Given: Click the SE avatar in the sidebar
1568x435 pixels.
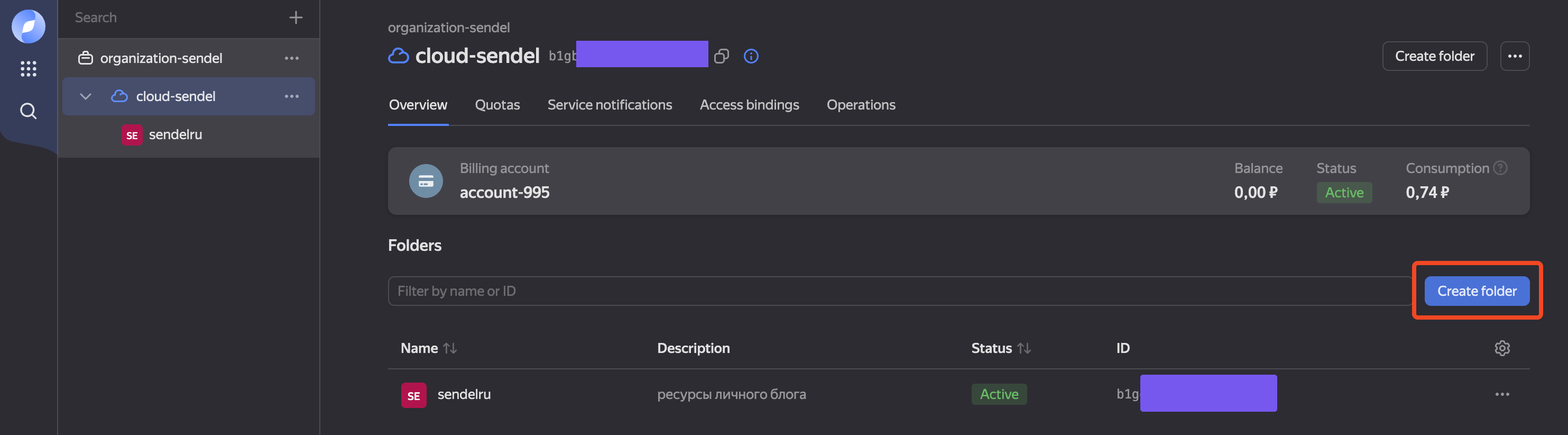Looking at the screenshot, I should (132, 135).
